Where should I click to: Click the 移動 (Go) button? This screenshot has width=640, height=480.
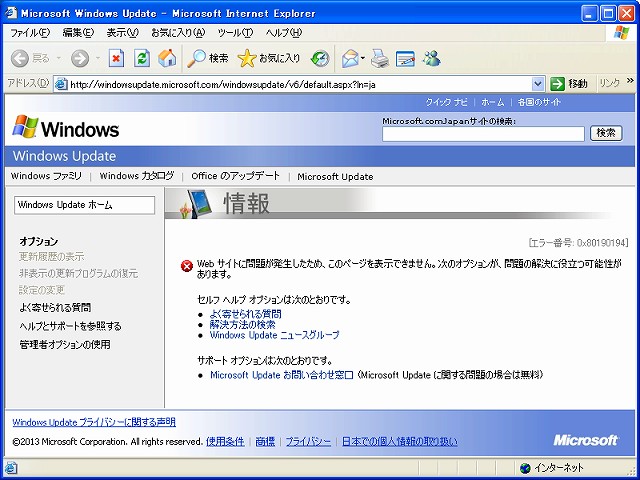[569, 84]
